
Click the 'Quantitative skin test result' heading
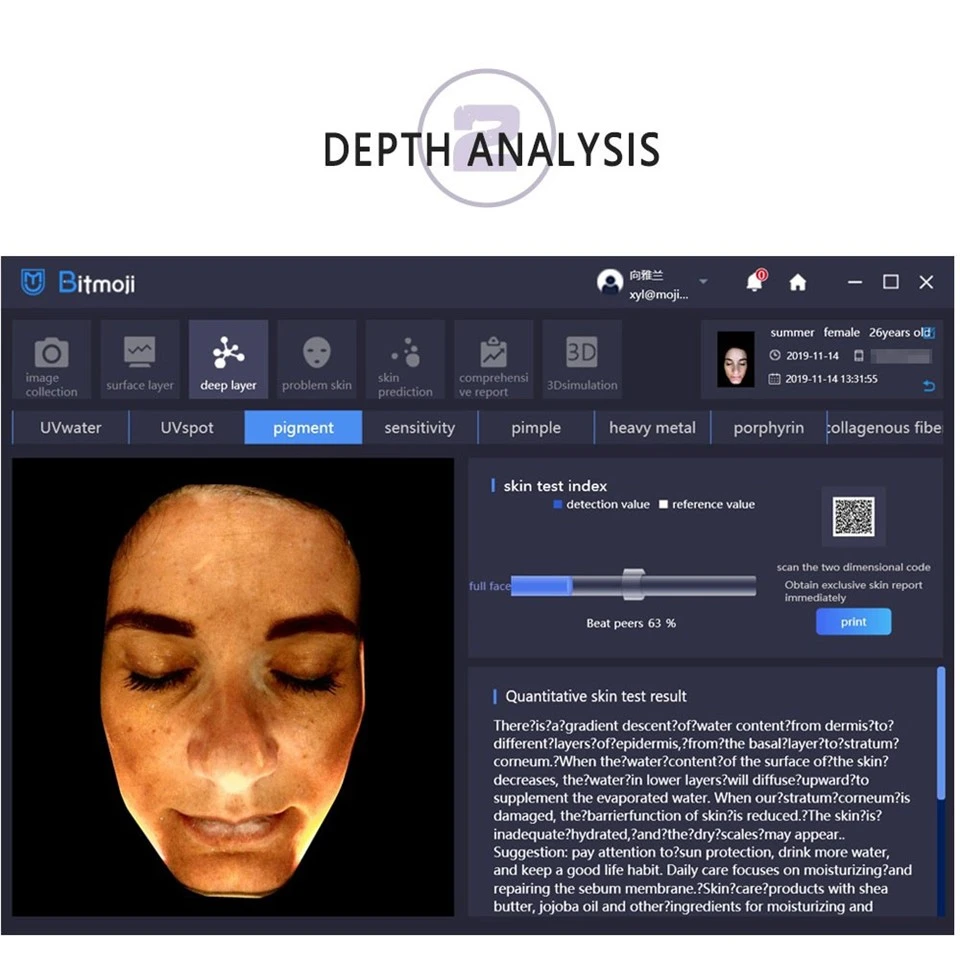[x=596, y=696]
